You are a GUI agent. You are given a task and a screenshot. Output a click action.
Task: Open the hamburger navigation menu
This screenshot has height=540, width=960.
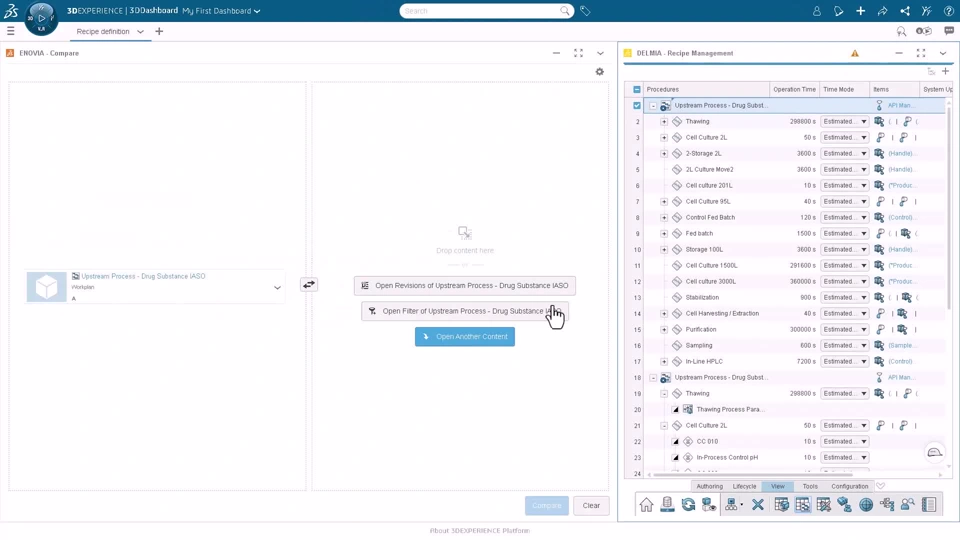tap(10, 31)
